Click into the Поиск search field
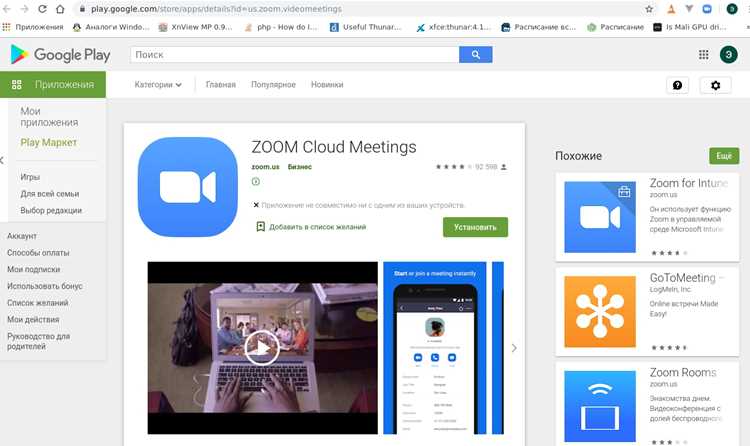Image resolution: width=750 pixels, height=446 pixels. point(295,55)
